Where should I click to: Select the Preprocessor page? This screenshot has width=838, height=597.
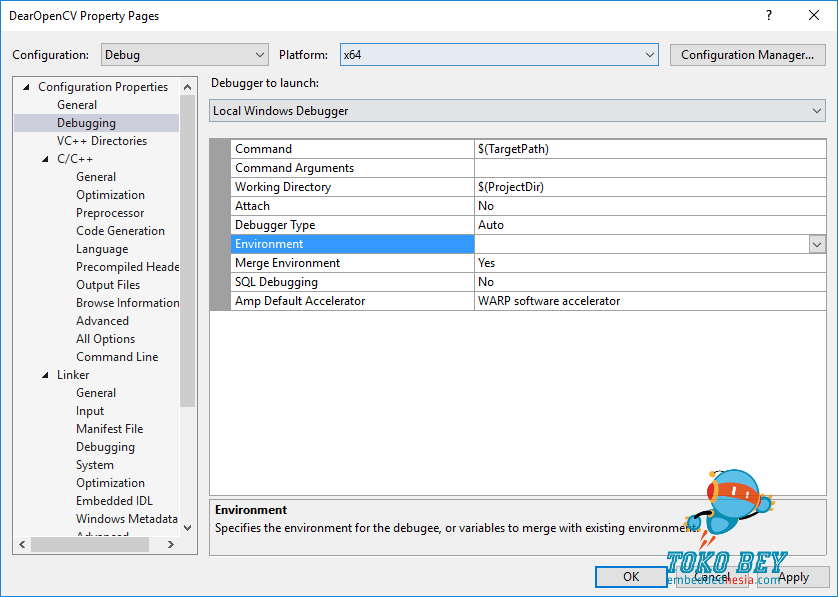(x=110, y=213)
